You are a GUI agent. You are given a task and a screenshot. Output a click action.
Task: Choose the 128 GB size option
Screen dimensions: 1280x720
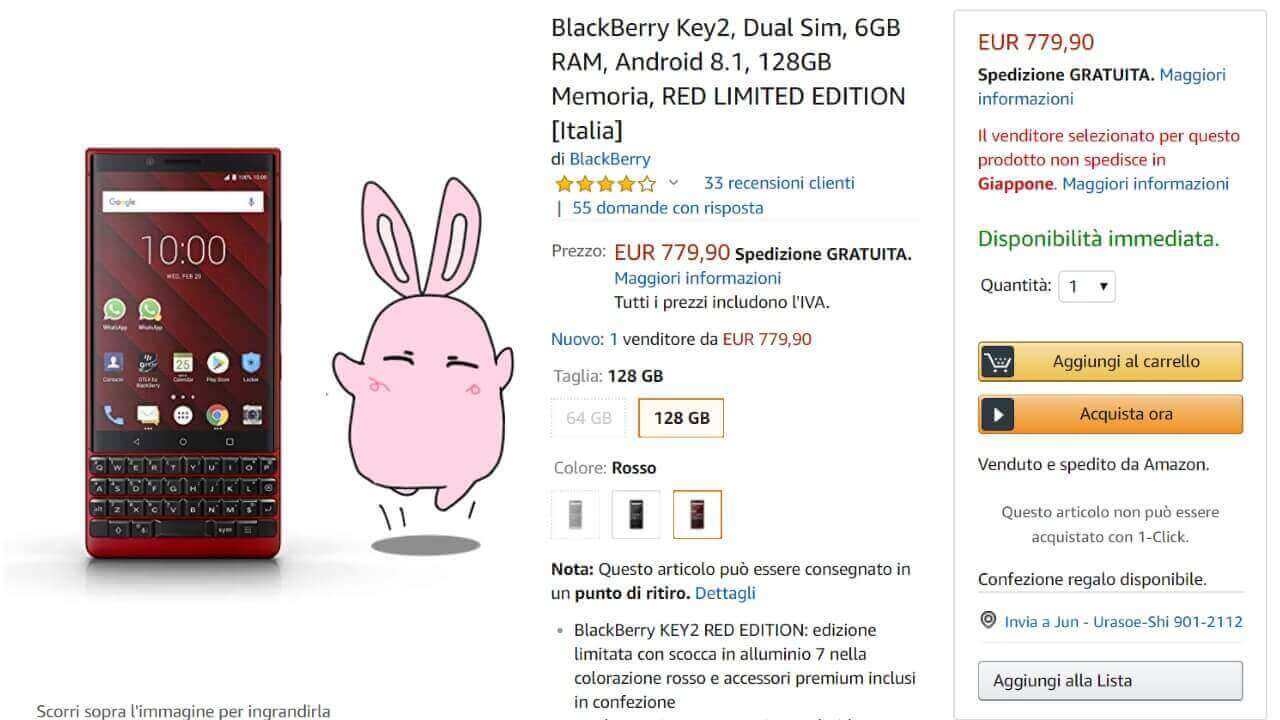click(681, 418)
